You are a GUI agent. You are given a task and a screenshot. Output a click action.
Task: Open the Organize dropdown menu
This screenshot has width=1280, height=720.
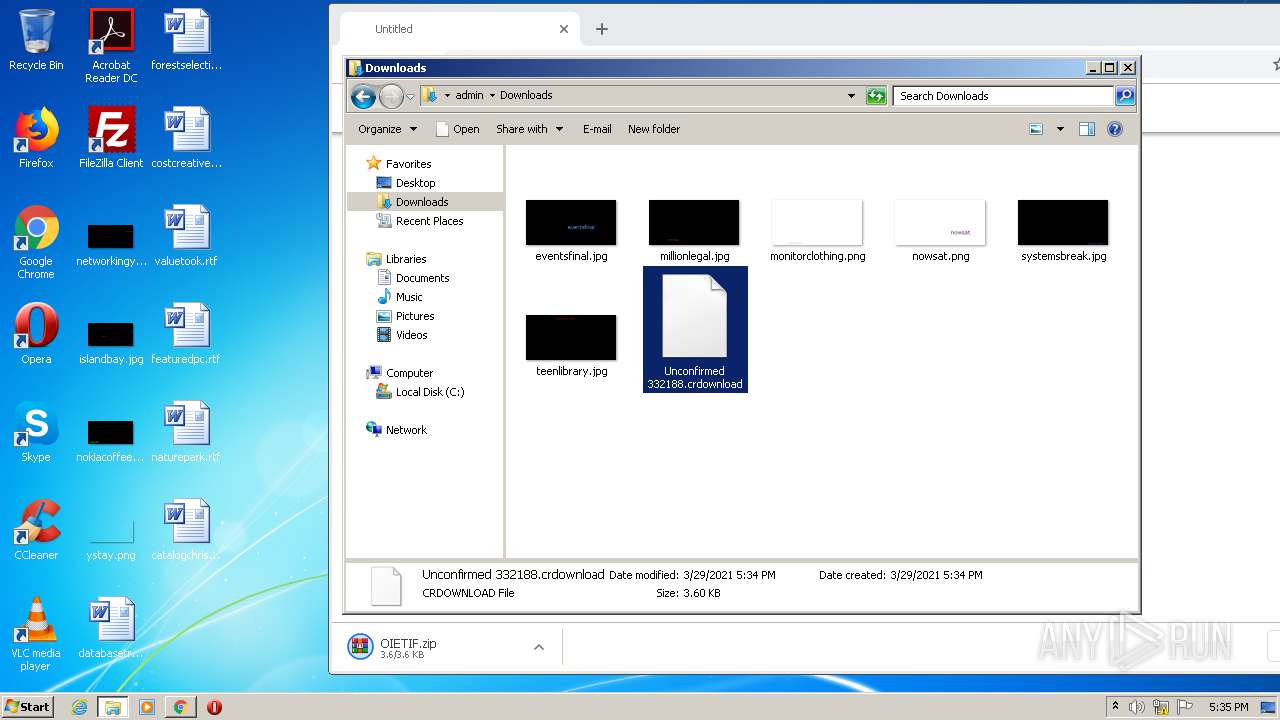(387, 129)
